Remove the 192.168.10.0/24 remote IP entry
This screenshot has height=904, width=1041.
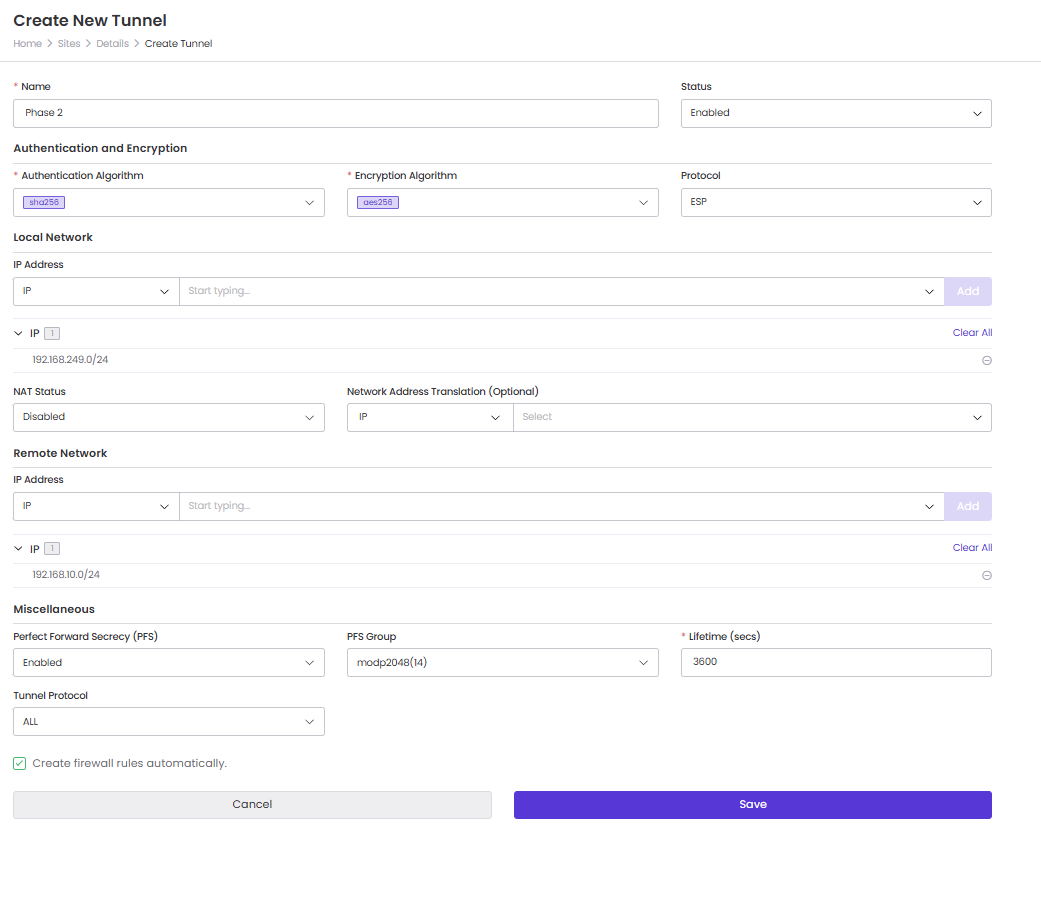coord(987,575)
